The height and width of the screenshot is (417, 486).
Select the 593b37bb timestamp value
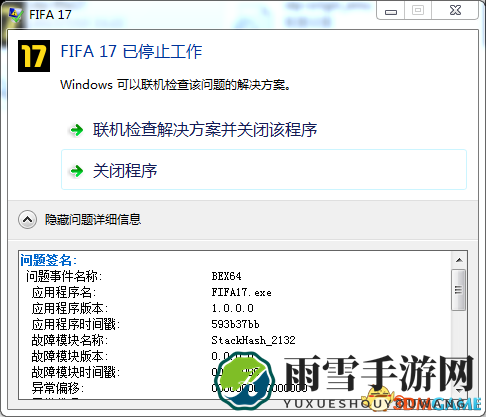(x=235, y=324)
